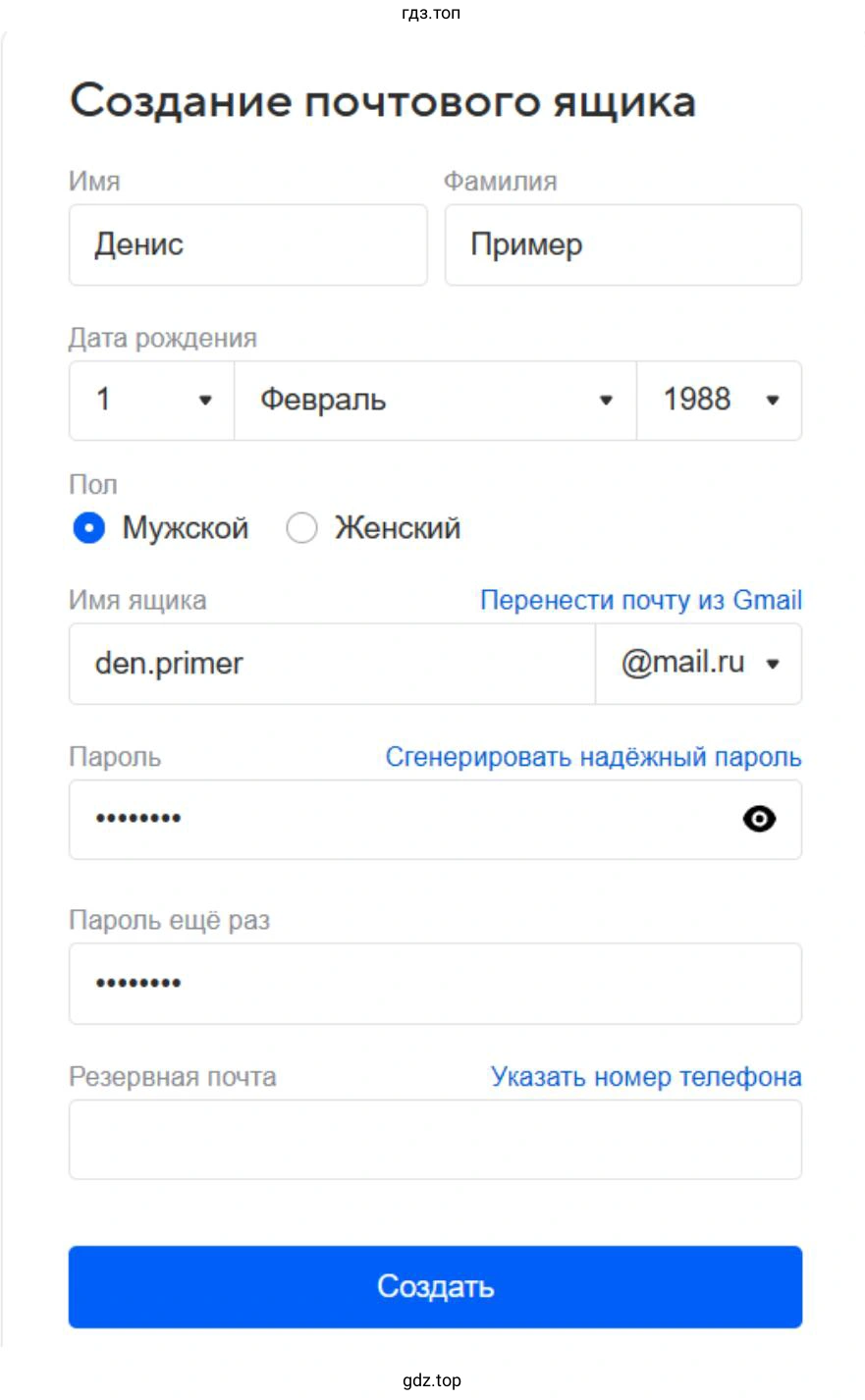Click the gdz.top footer link

click(x=432, y=1379)
